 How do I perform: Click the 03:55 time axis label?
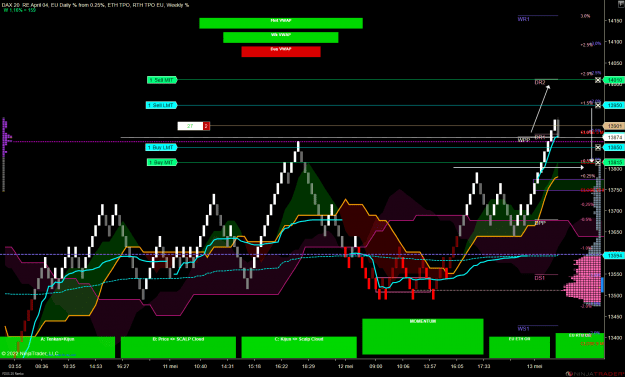(15, 366)
